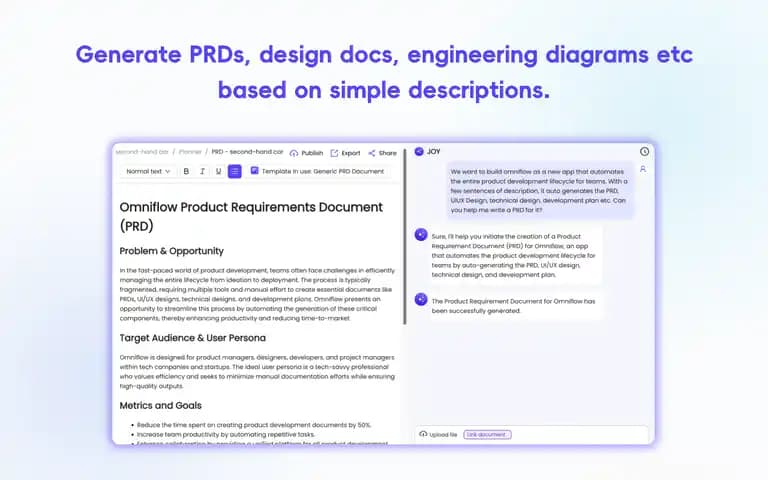Open chat history clock icon
768x480 pixels.
[644, 152]
